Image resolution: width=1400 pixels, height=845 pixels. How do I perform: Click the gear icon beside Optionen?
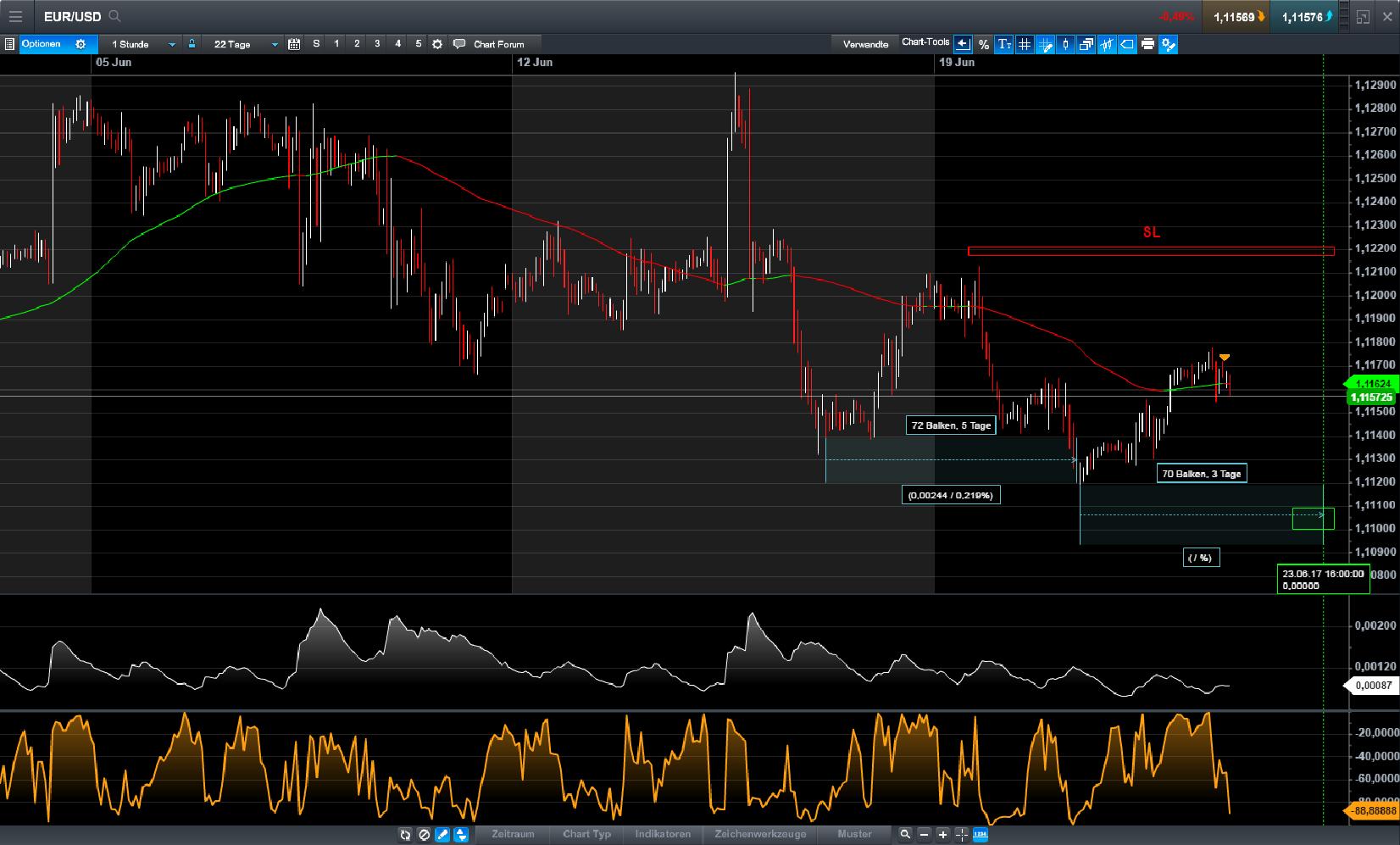coord(80,44)
